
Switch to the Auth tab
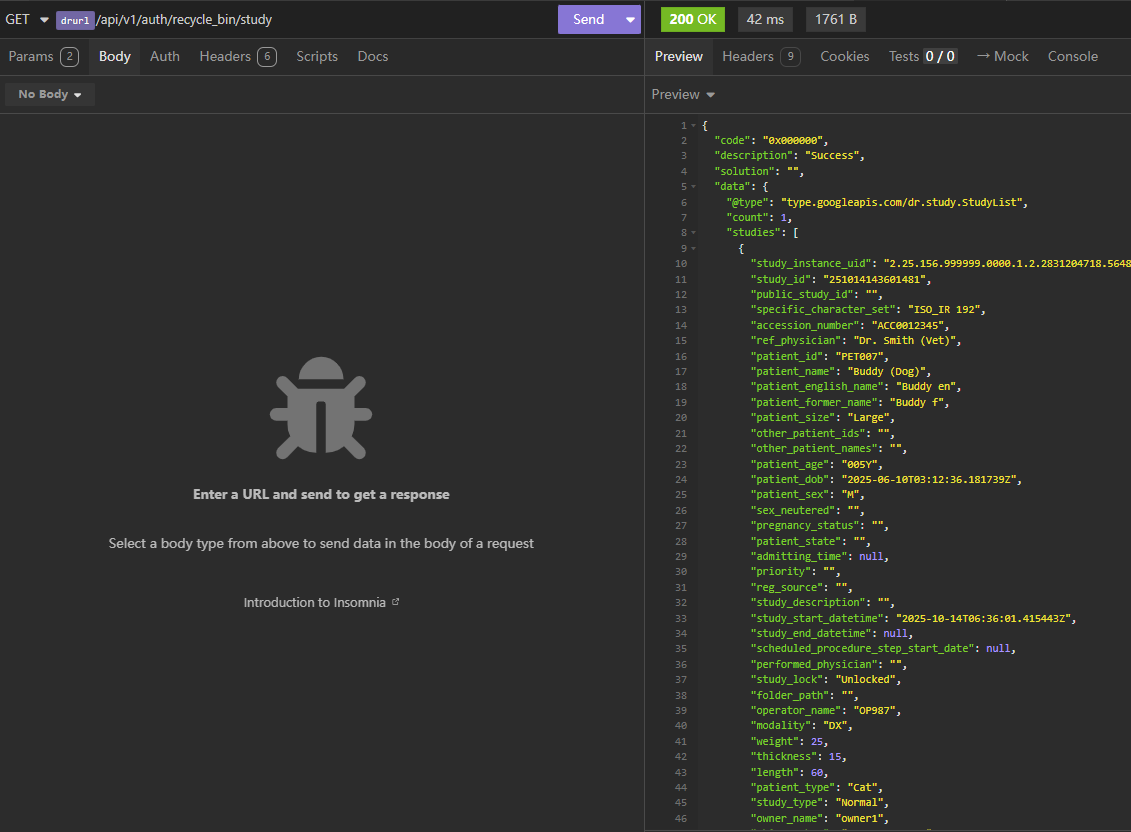click(165, 56)
